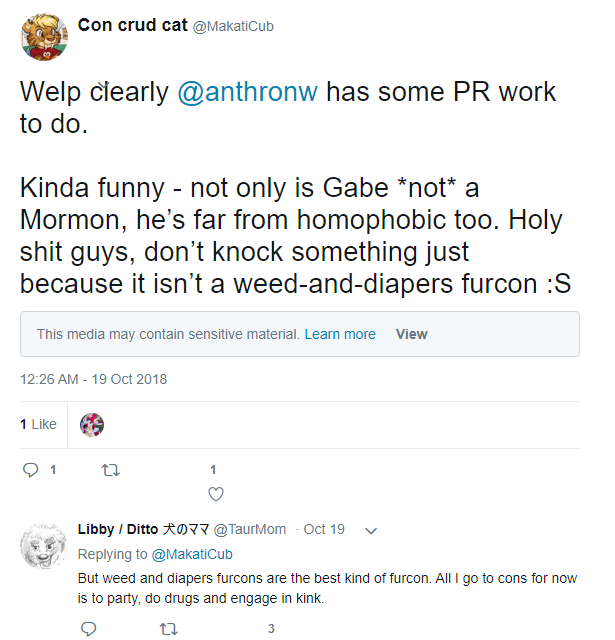The height and width of the screenshot is (640, 615).
Task: View the hidden sensitive media
Action: [x=411, y=334]
